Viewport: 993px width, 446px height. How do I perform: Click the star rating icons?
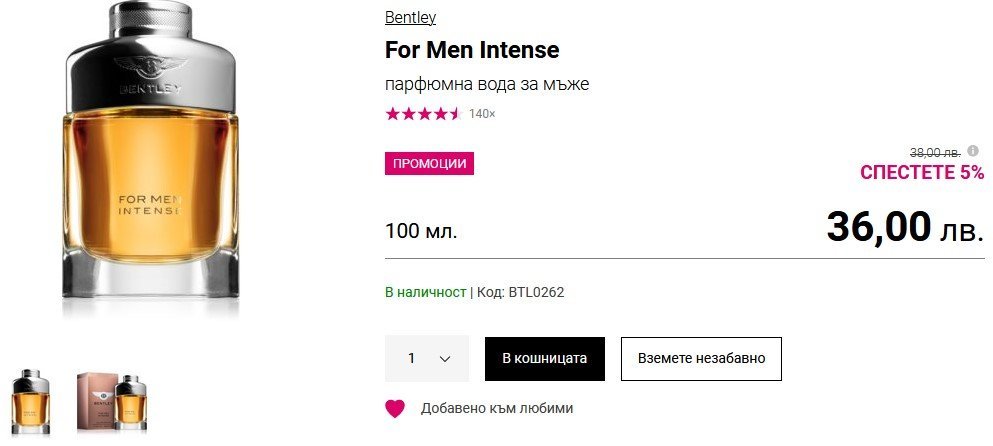pyautogui.click(x=423, y=114)
